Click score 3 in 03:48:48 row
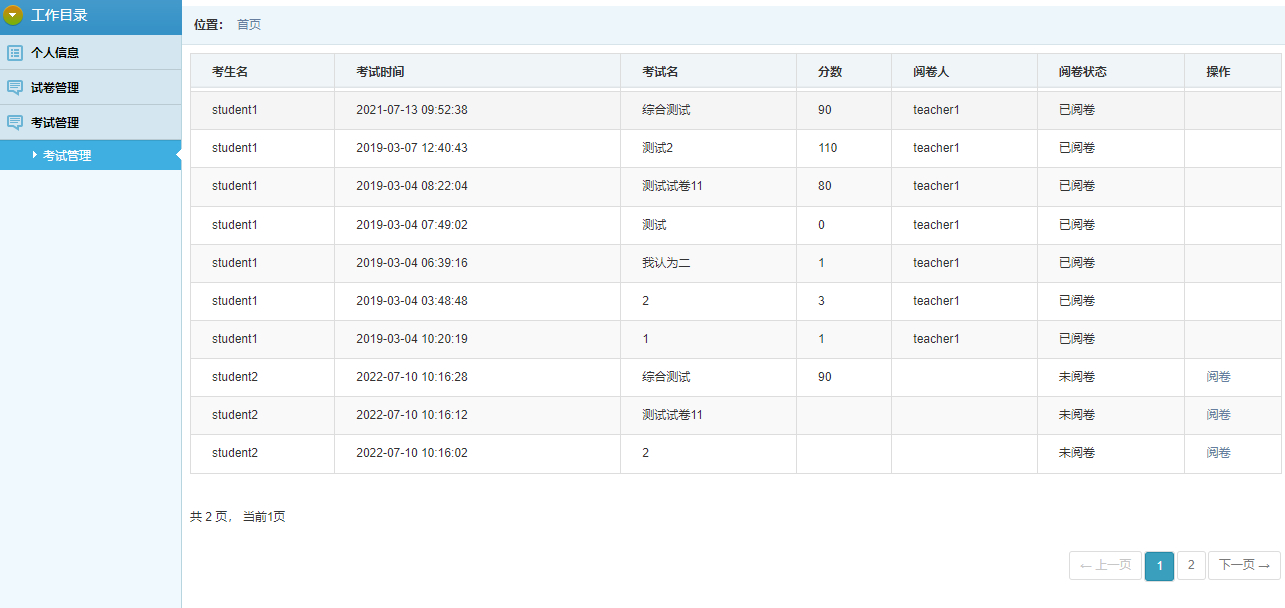 (822, 301)
